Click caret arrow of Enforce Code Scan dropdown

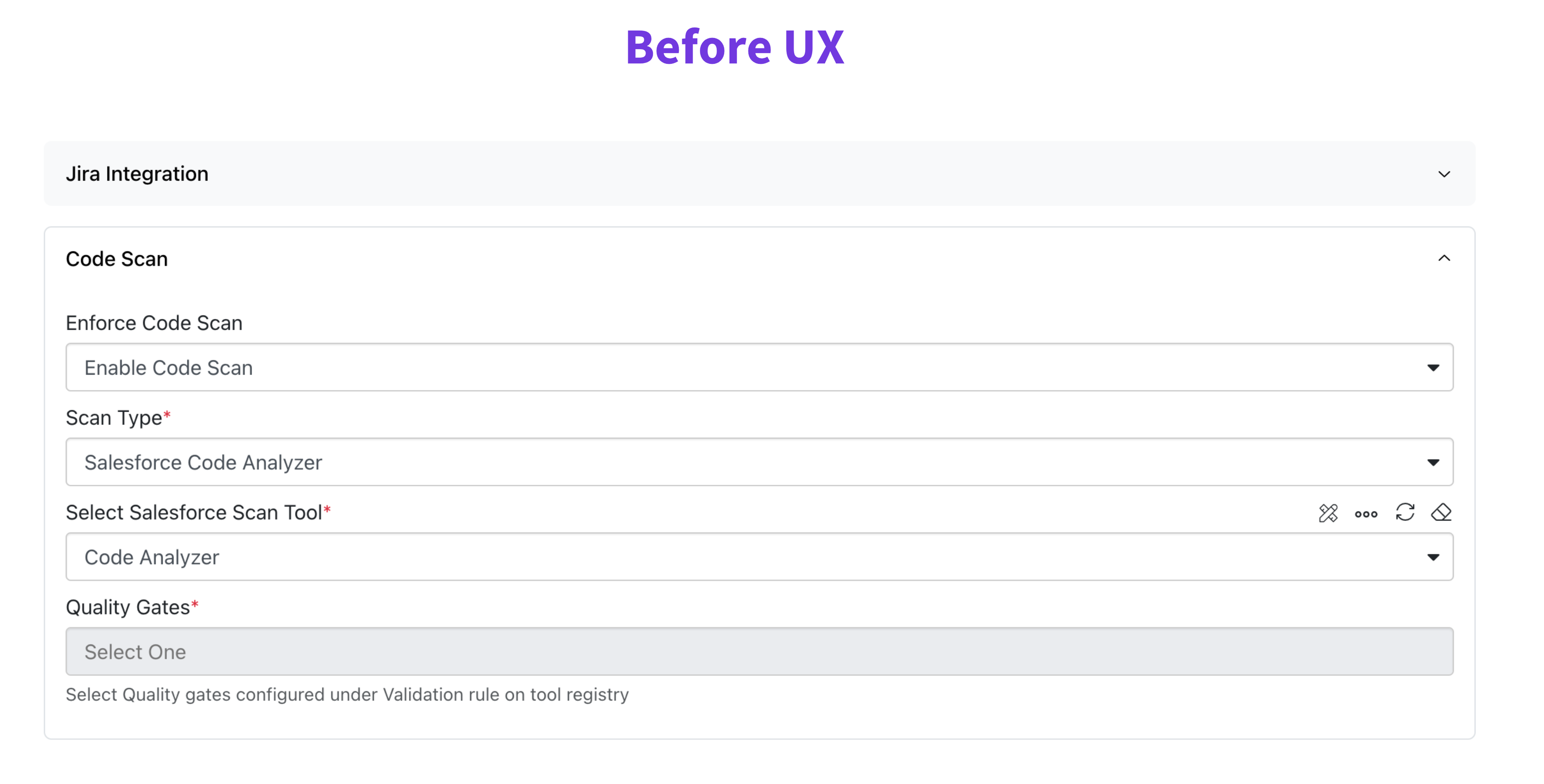pos(1433,368)
